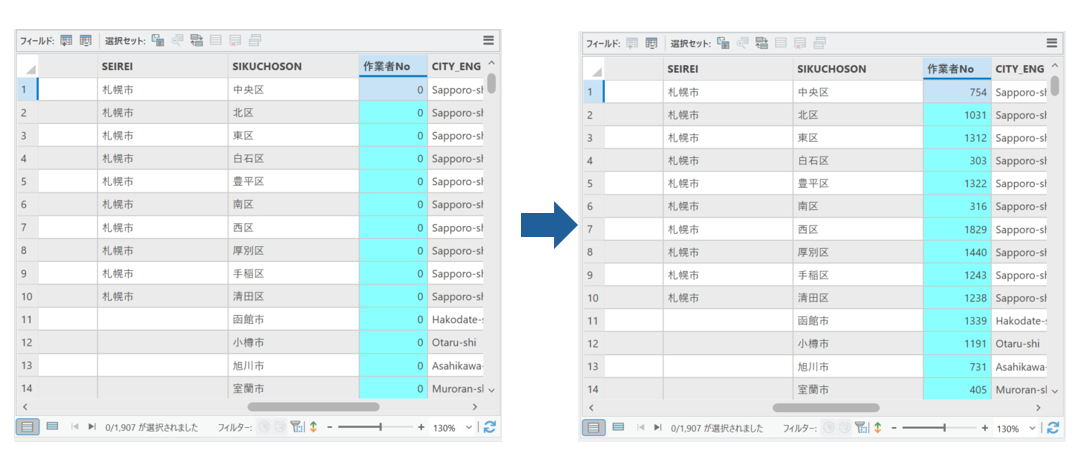Click the plus zoom icon in right table

point(985,428)
